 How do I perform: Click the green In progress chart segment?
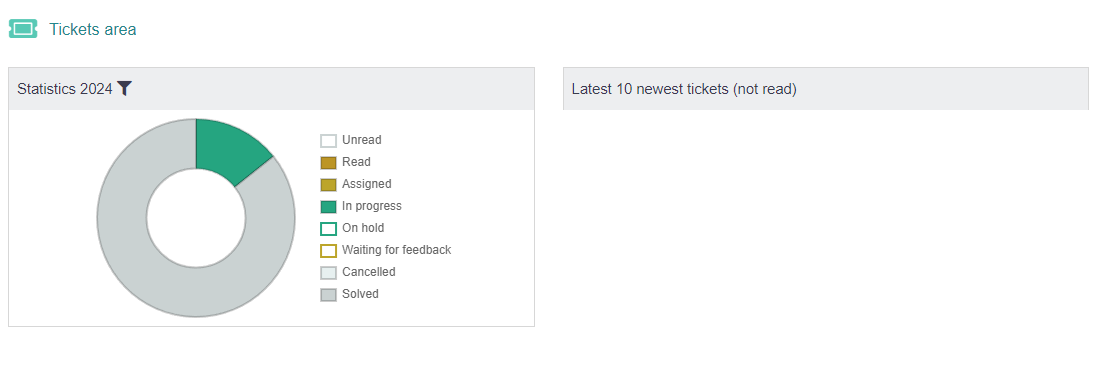[229, 147]
